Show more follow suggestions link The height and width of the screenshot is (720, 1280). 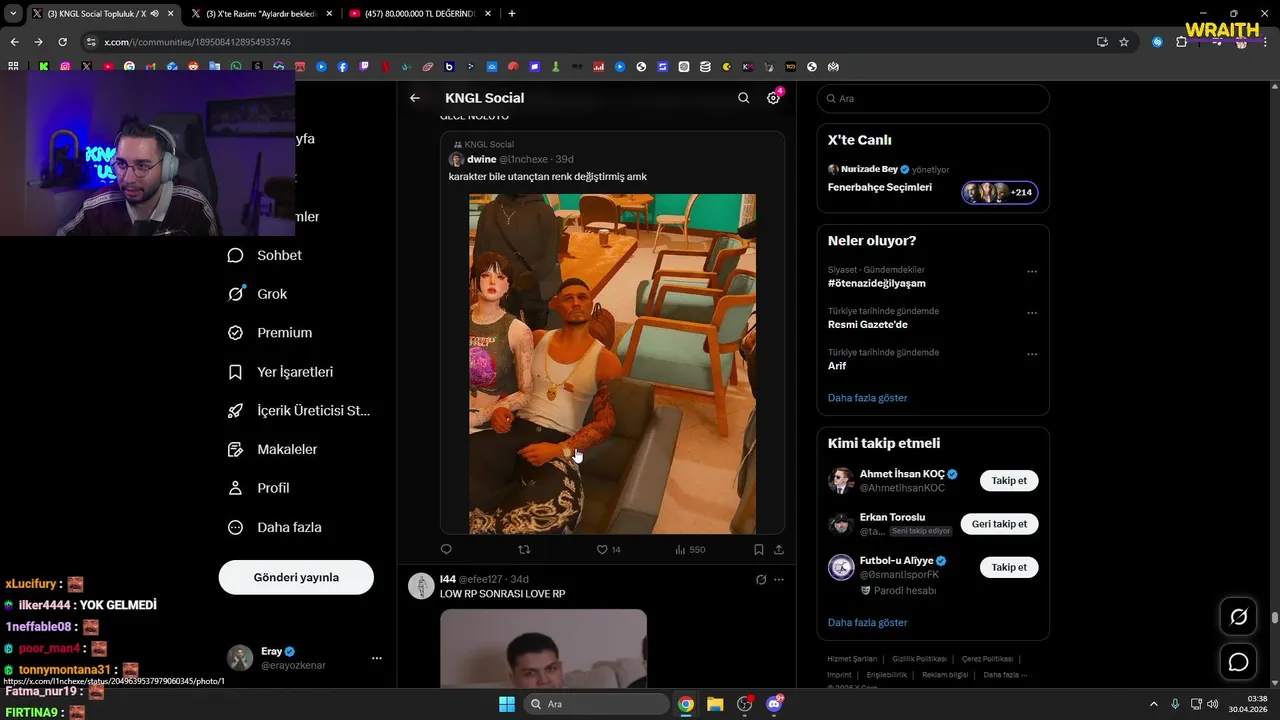pyautogui.click(x=868, y=622)
